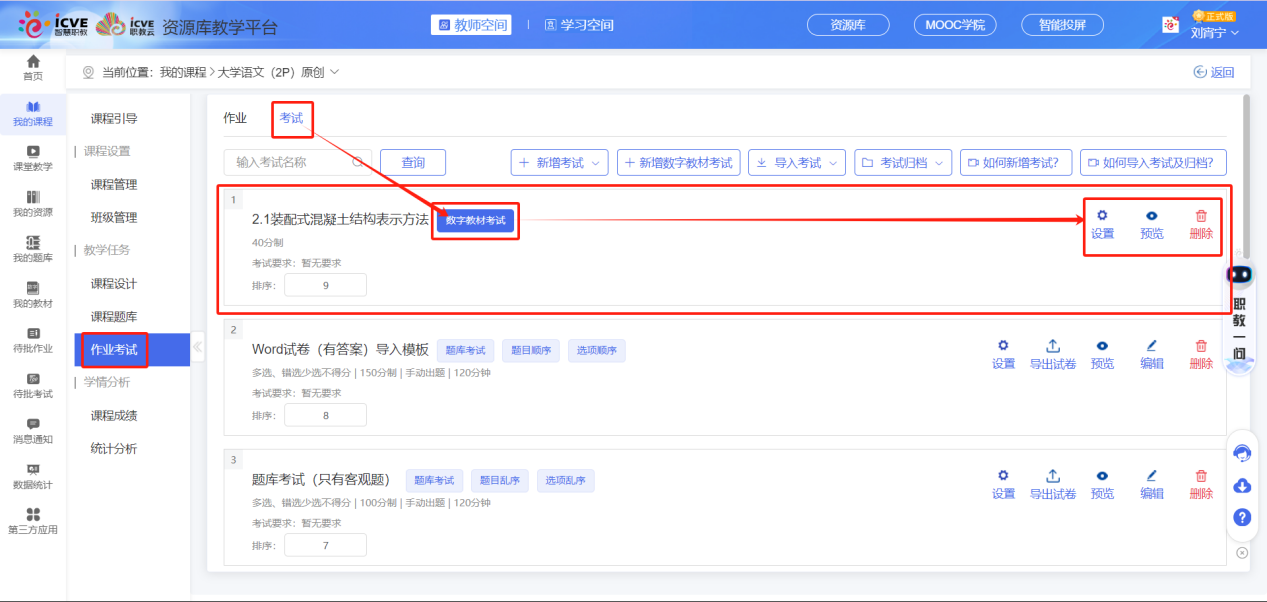Screen dimensions: 1267x602
Task: Launch the 职教一问 assistant robot
Action: [x=1240, y=275]
